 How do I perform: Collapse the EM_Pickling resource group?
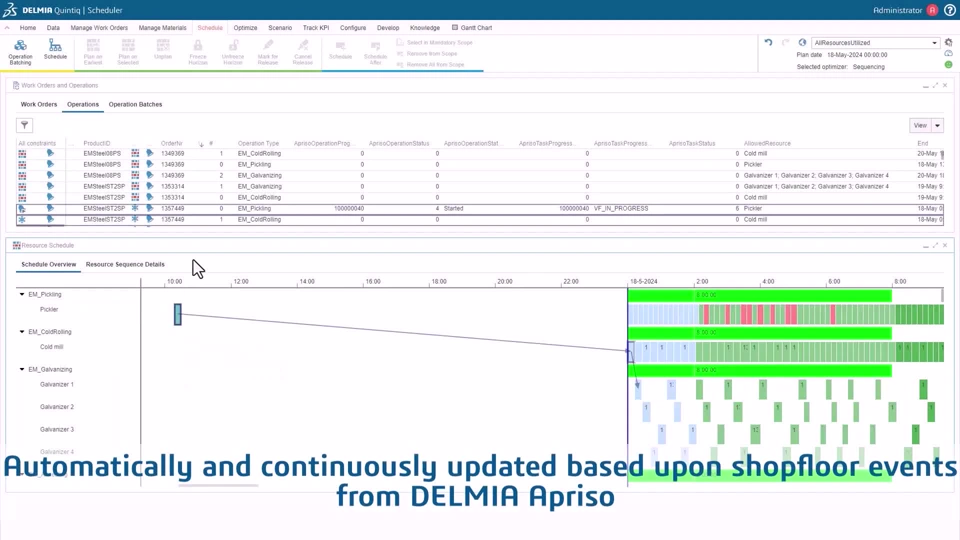[22, 294]
